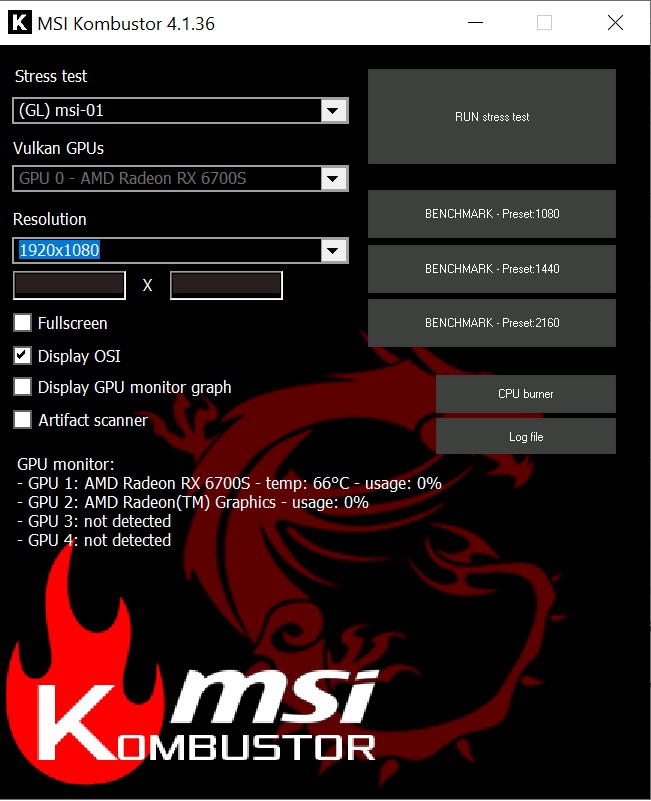
Task: Click the 'GPU 3: not detected' text
Action: (94, 521)
